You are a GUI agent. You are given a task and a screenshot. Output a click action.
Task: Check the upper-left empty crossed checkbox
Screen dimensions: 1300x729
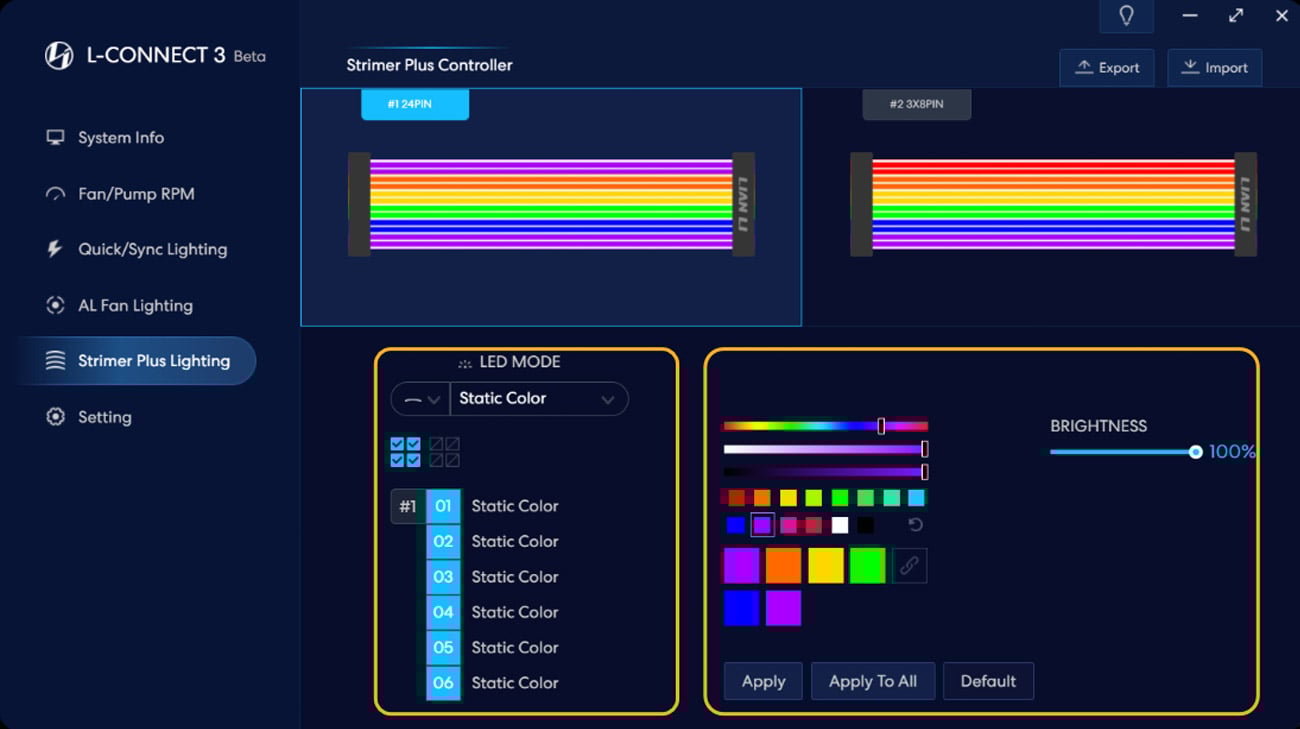(x=436, y=444)
